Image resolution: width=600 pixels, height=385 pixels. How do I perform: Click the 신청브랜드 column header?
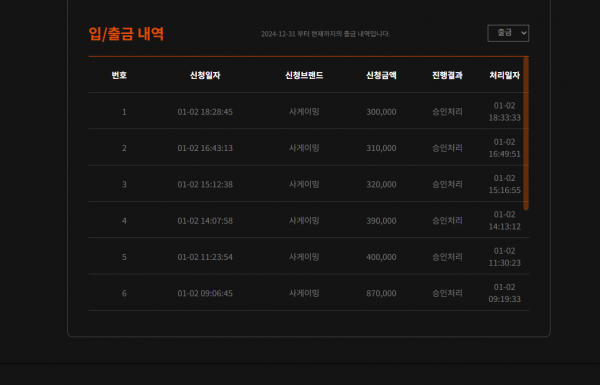(x=304, y=75)
